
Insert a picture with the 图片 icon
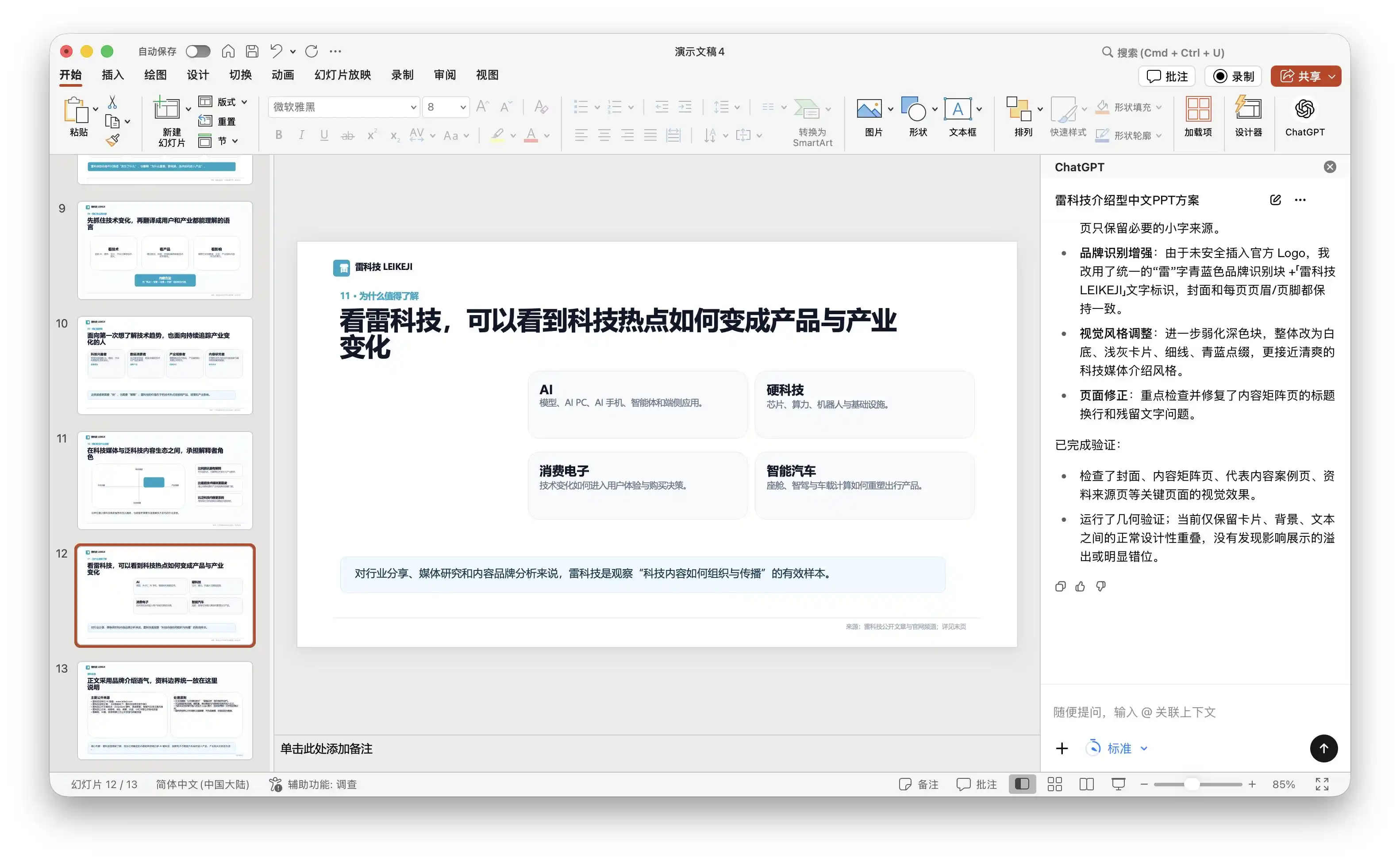pyautogui.click(x=869, y=108)
